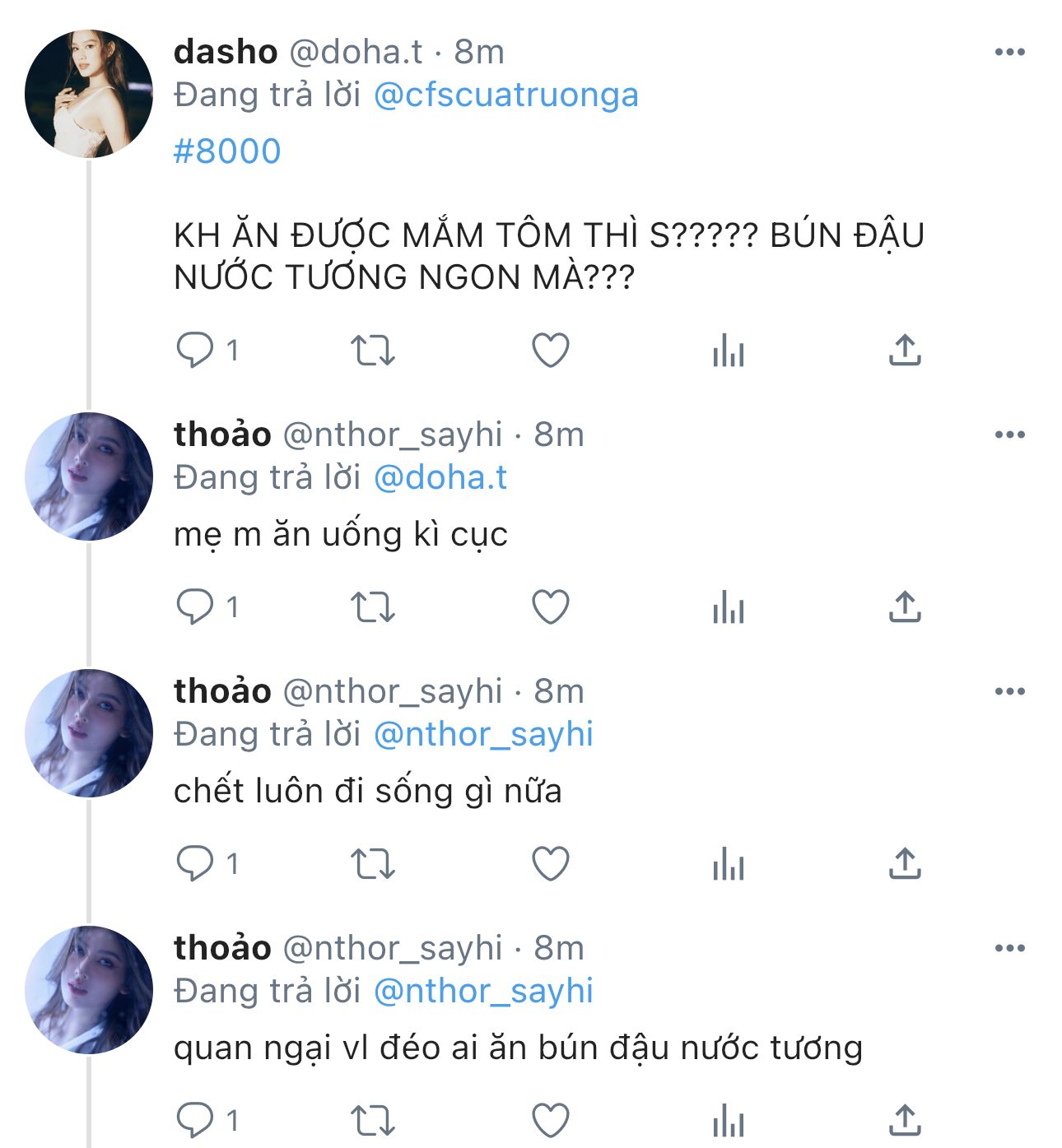The image size is (1062, 1148).
Task: View dasho's profile picture
Action: [x=89, y=93]
